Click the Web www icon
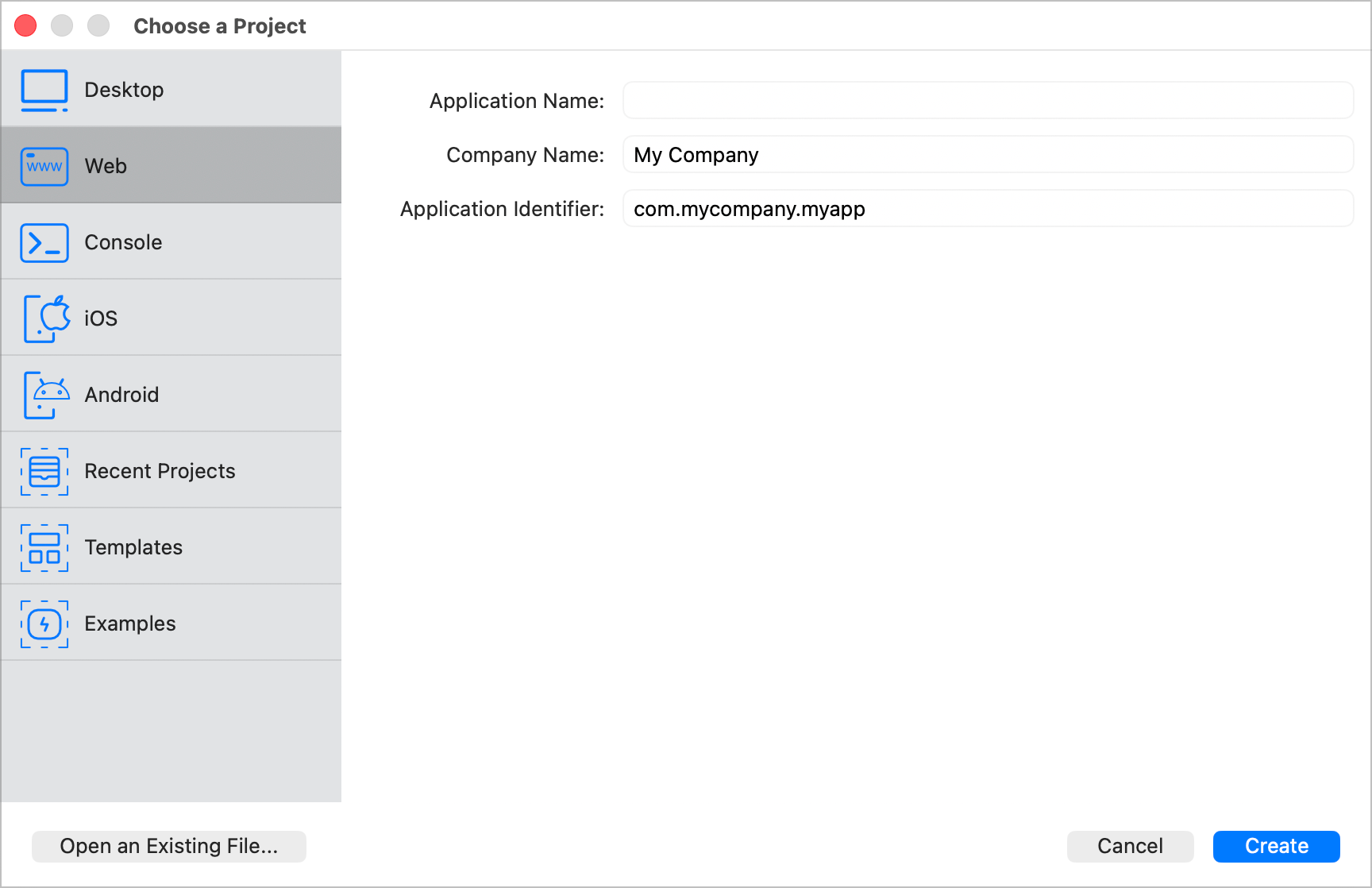Viewport: 1372px width, 888px height. [x=44, y=166]
